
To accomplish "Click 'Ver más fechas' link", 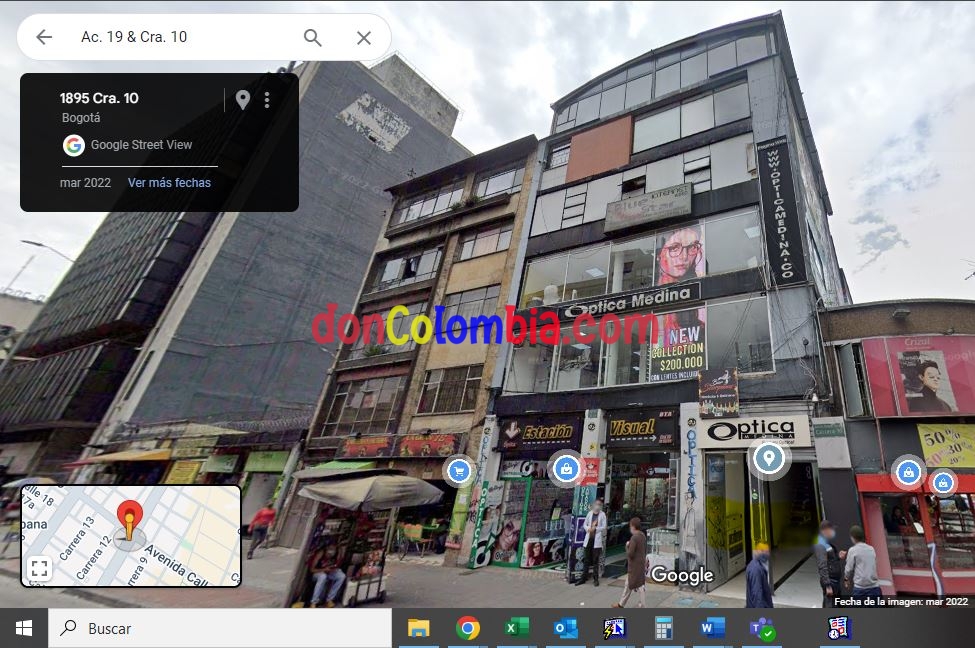I will [x=169, y=183].
